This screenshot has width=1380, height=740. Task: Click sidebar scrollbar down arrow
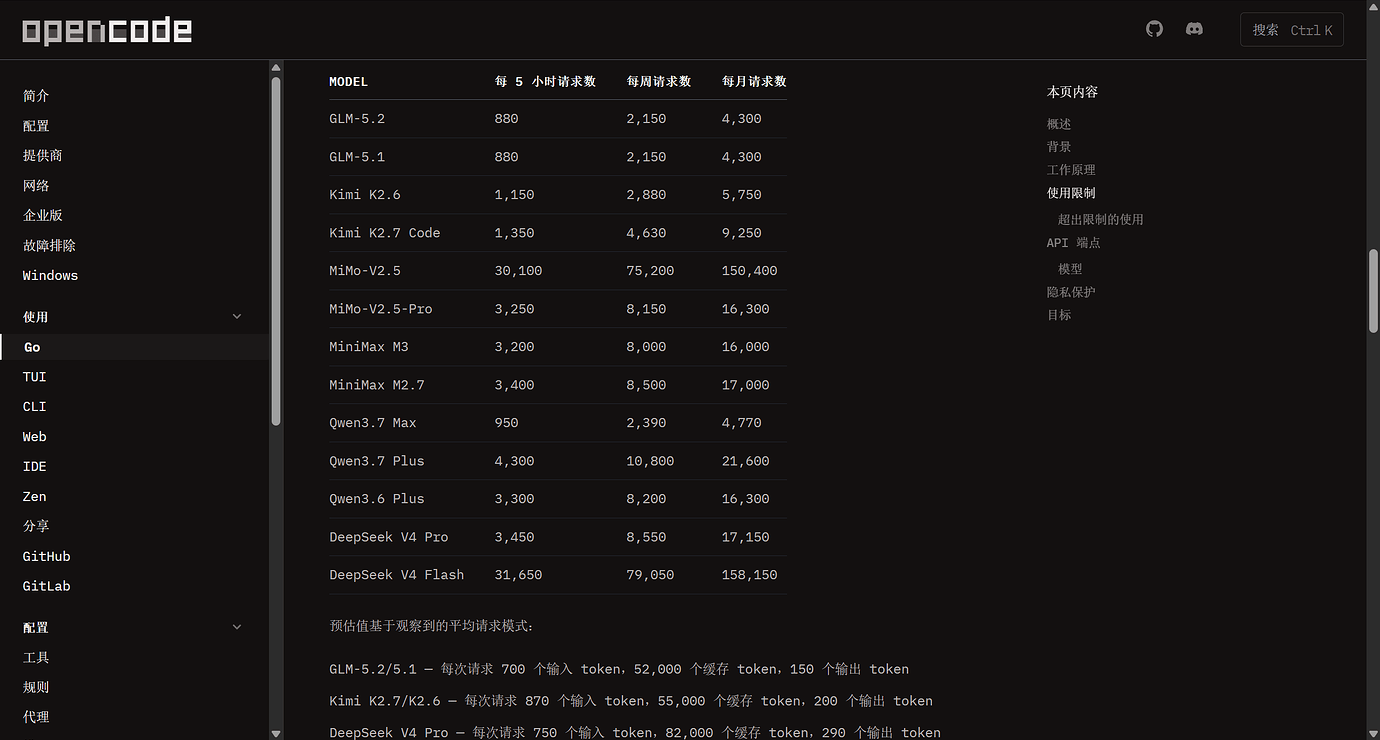pos(276,733)
